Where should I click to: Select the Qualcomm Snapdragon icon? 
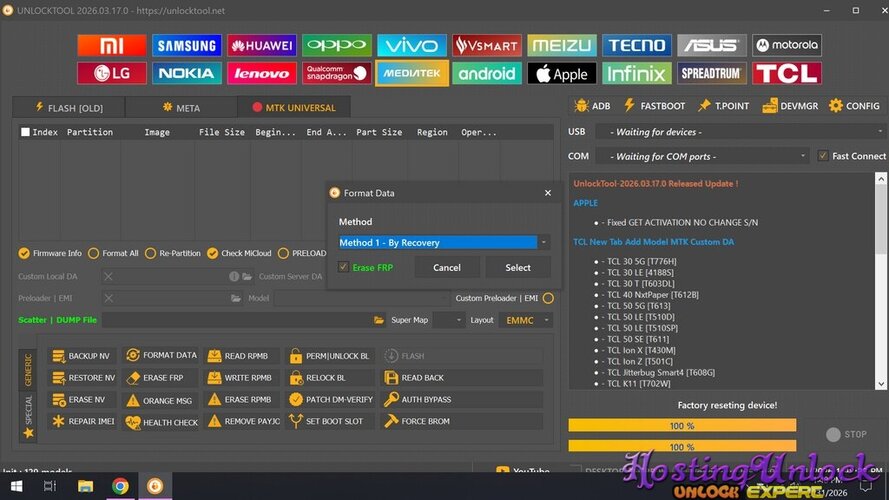pos(337,74)
